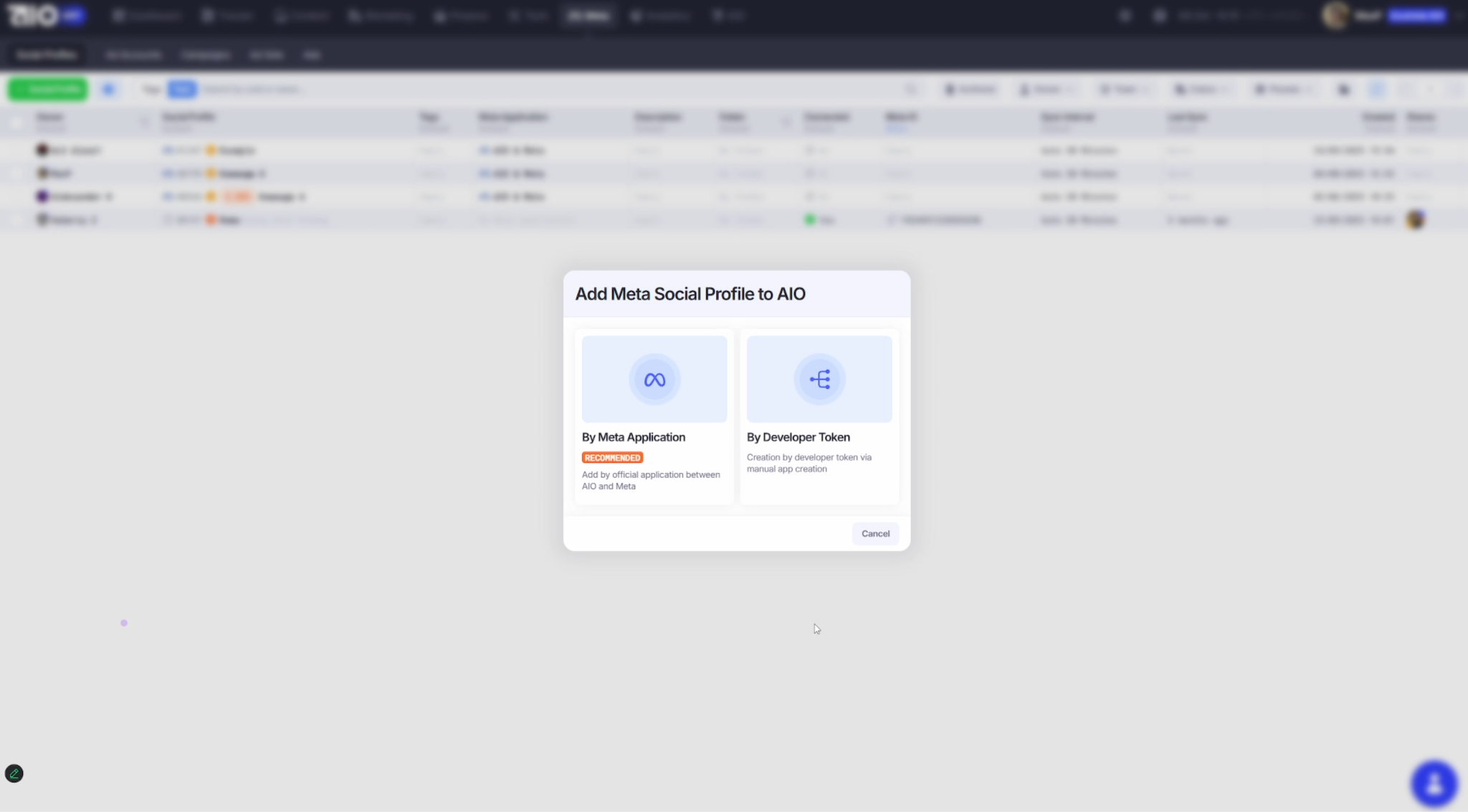This screenshot has width=1468, height=812.
Task: Click the AIO logo in header
Action: [32, 15]
